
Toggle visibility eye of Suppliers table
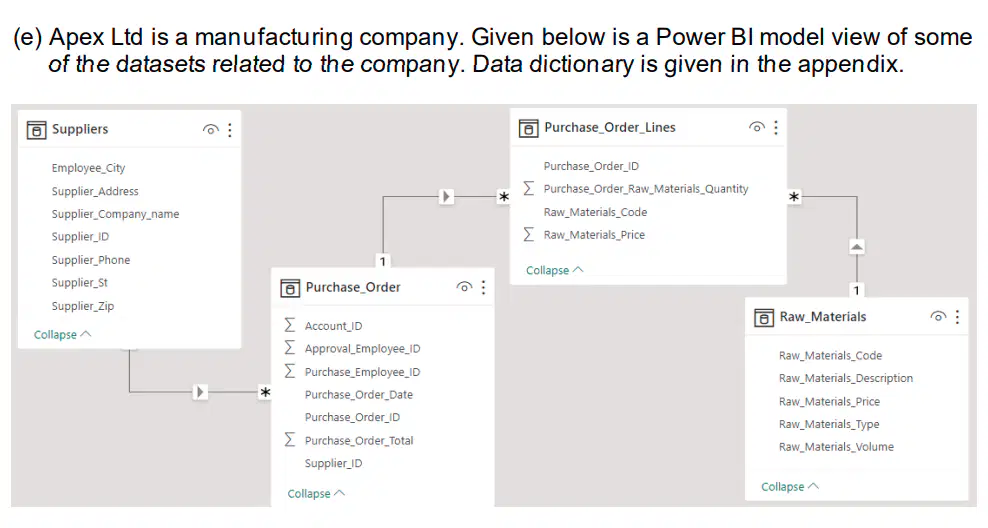(x=210, y=130)
